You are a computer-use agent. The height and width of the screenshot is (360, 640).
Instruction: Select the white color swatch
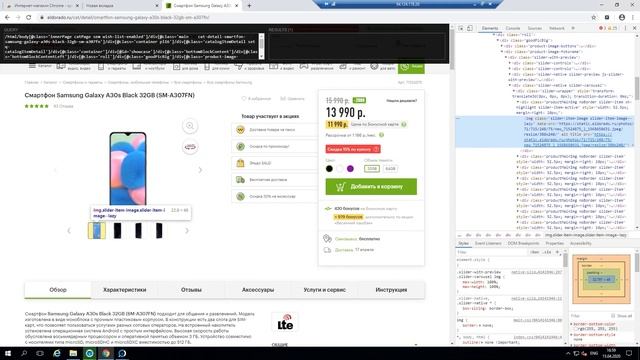(340, 169)
